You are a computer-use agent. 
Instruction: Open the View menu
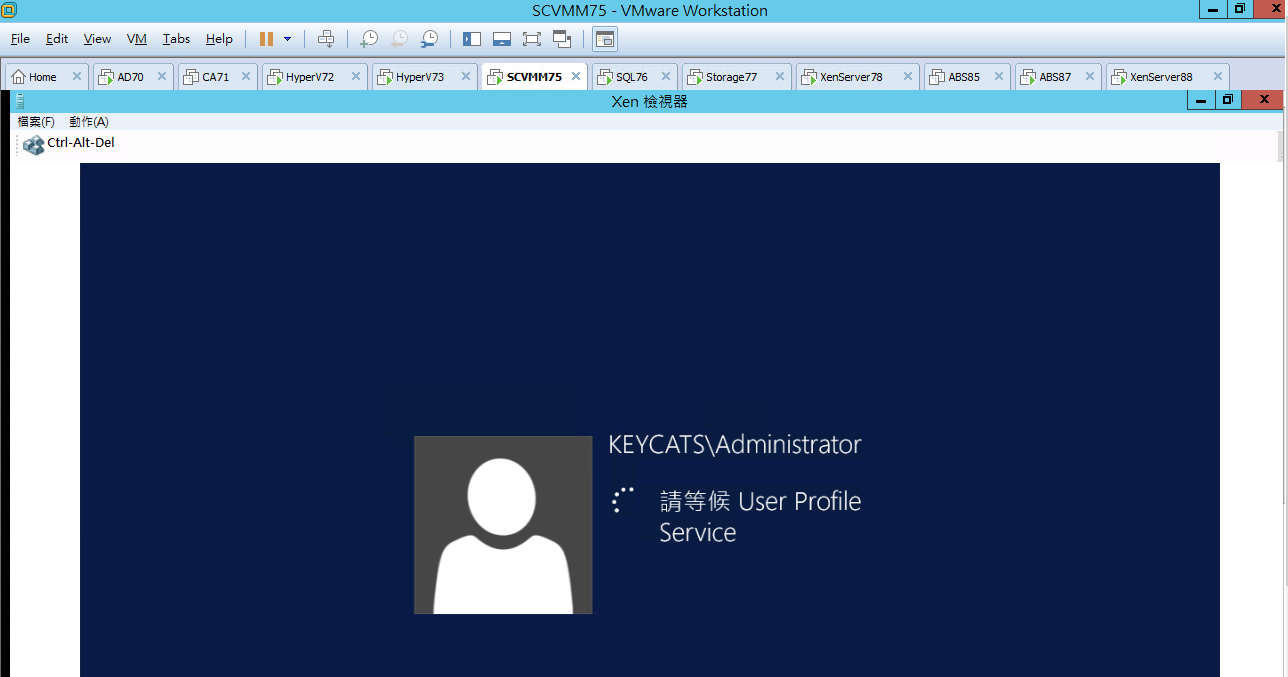[97, 39]
